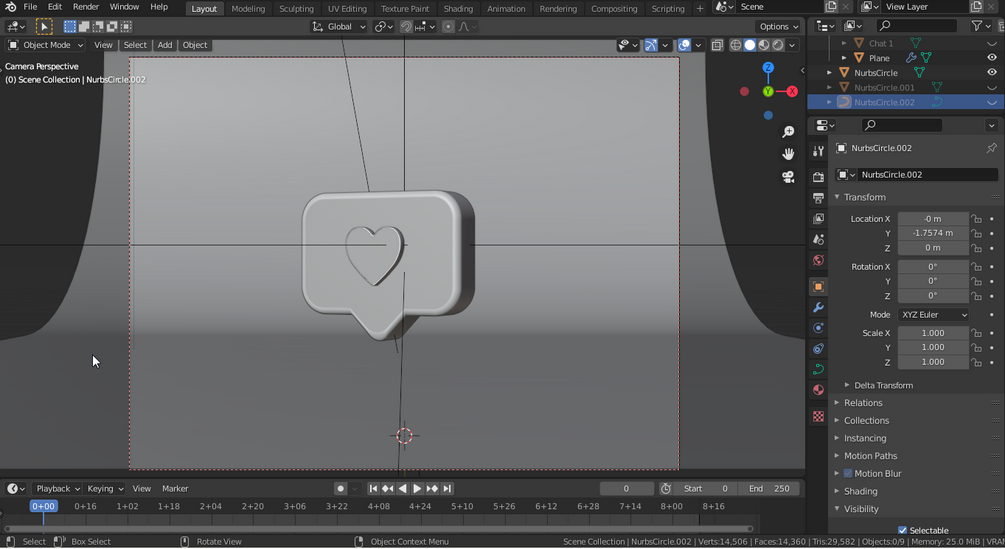The height and width of the screenshot is (549, 1005).
Task: Expand the Collections panel
Action: click(x=866, y=421)
